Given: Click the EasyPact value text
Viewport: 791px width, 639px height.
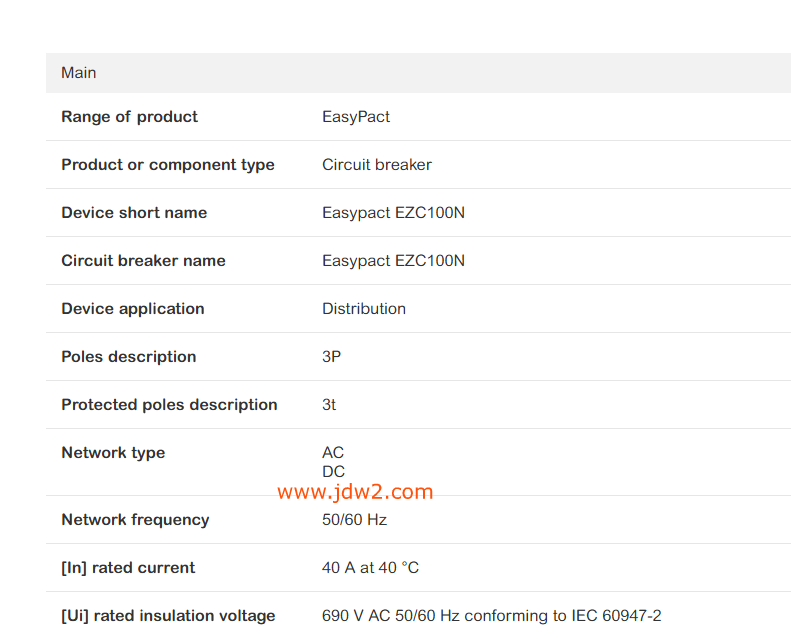Looking at the screenshot, I should 356,117.
